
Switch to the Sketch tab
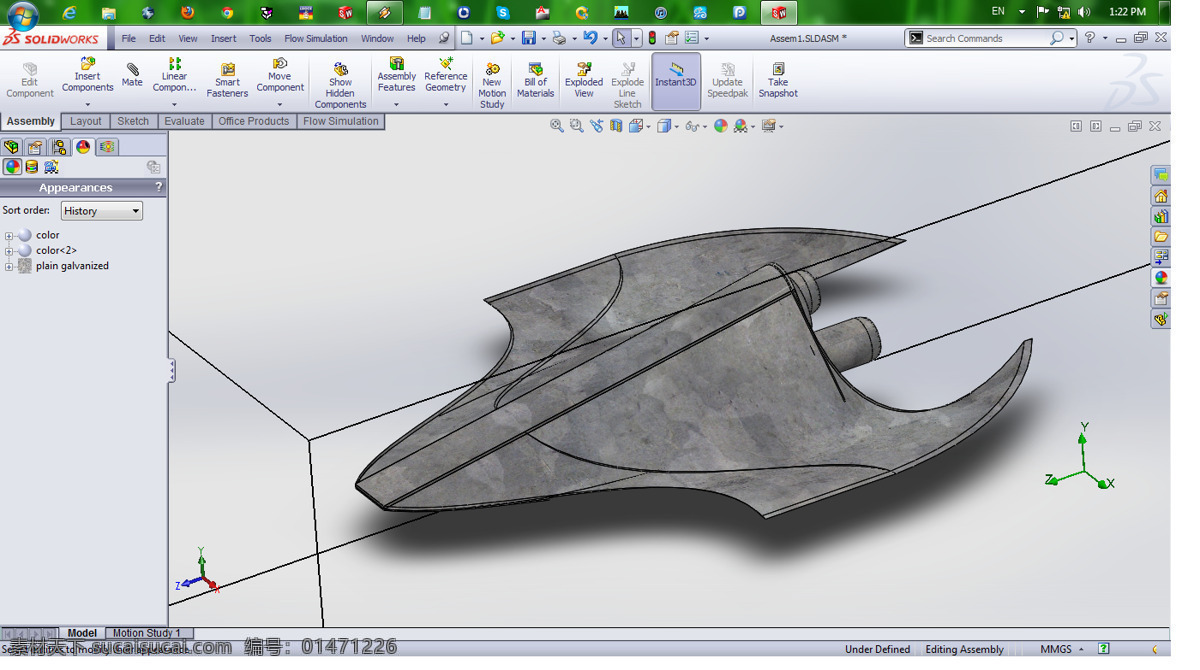click(133, 121)
